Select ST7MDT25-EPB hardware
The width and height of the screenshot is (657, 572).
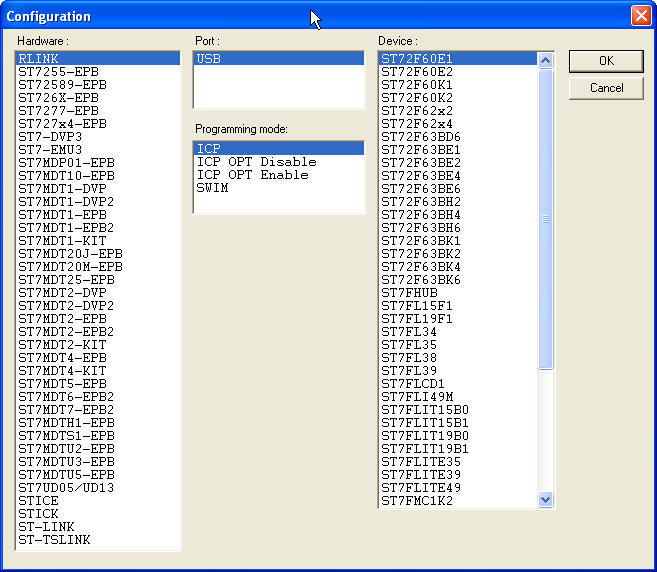click(x=98, y=280)
